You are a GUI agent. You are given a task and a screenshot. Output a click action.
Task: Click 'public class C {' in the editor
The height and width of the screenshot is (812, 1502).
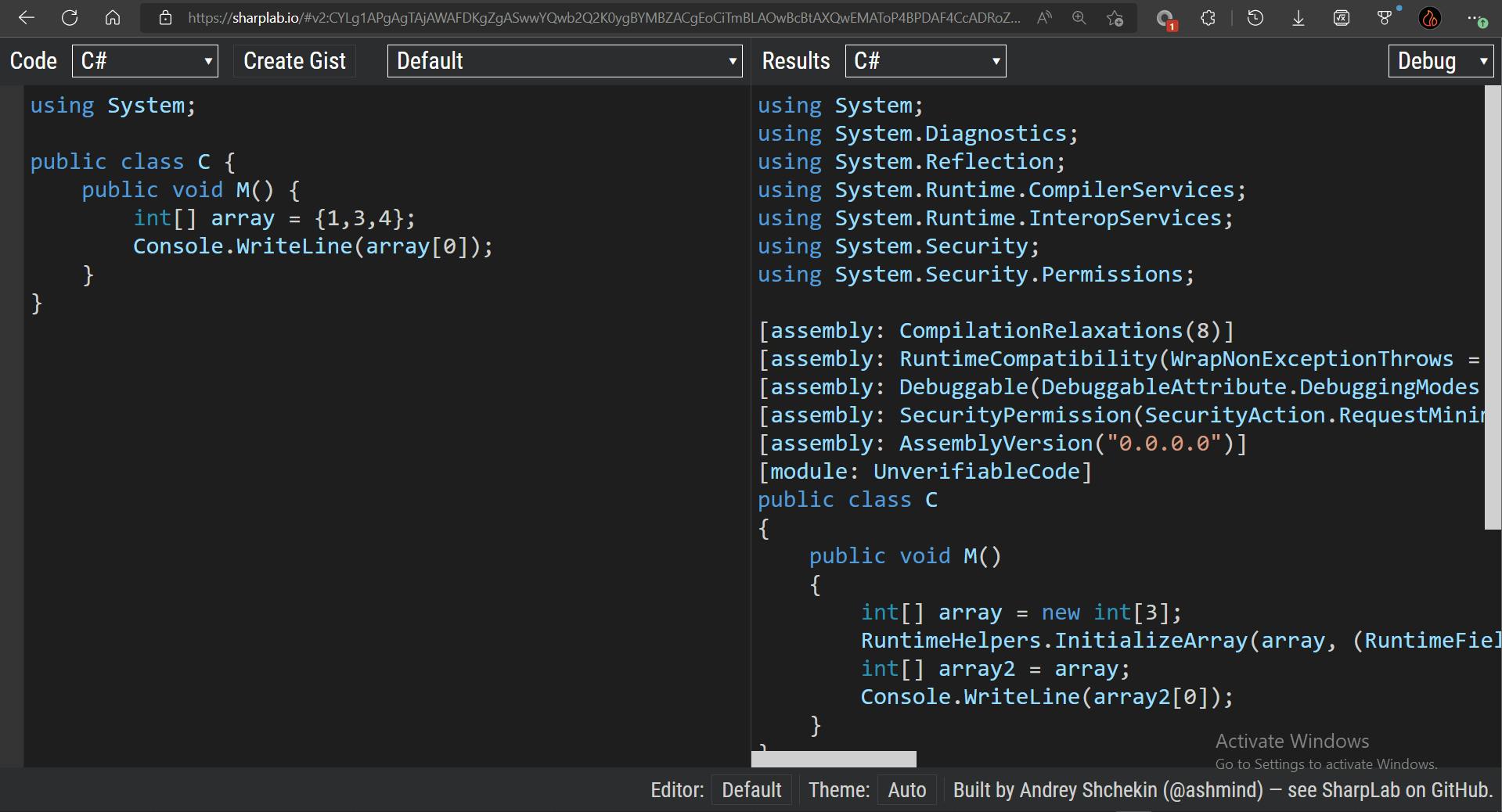(133, 162)
